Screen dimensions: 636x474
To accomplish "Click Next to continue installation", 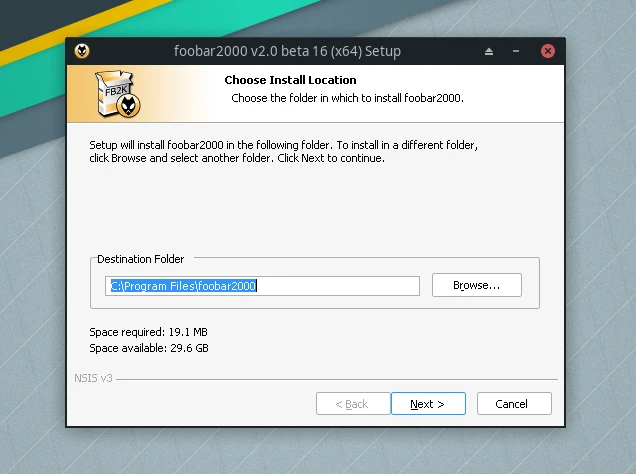I will tap(428, 404).
